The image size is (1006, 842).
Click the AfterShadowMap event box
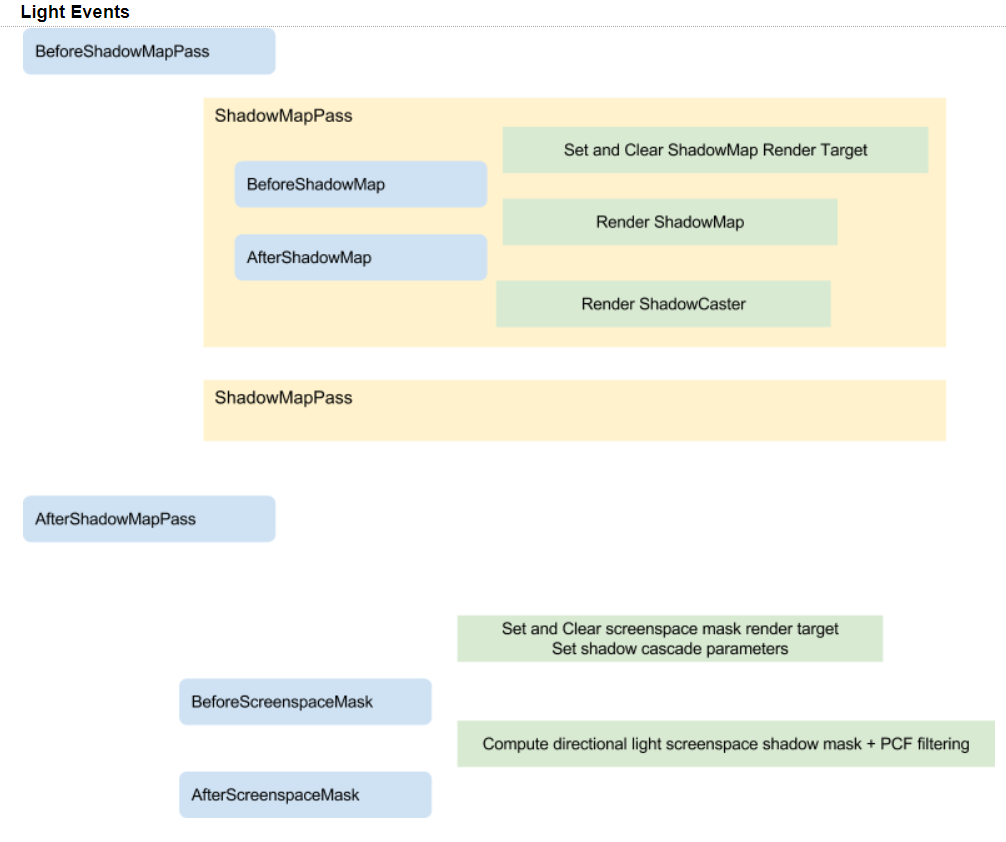coord(360,258)
